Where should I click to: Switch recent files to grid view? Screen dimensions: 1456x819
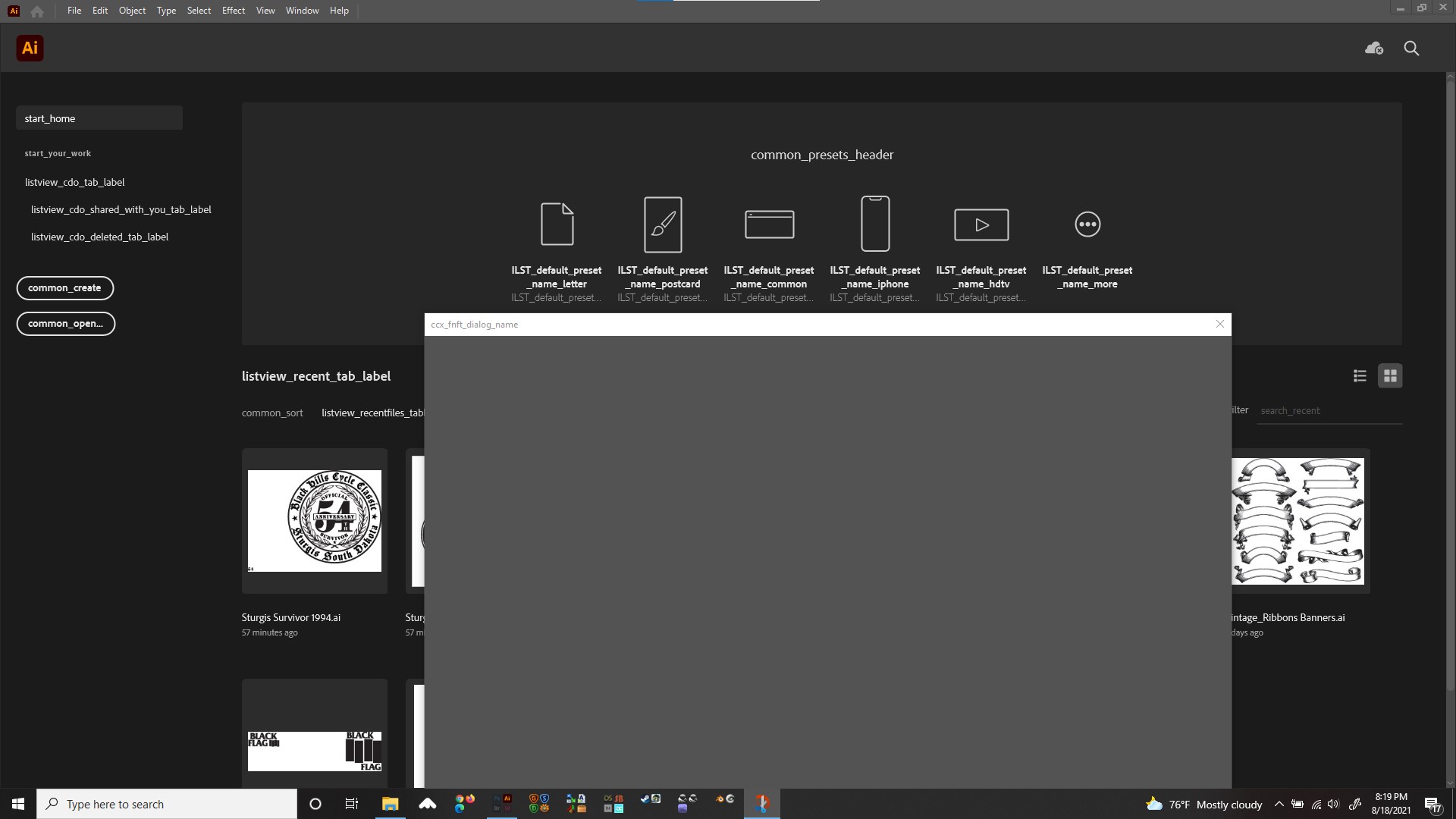click(x=1390, y=375)
